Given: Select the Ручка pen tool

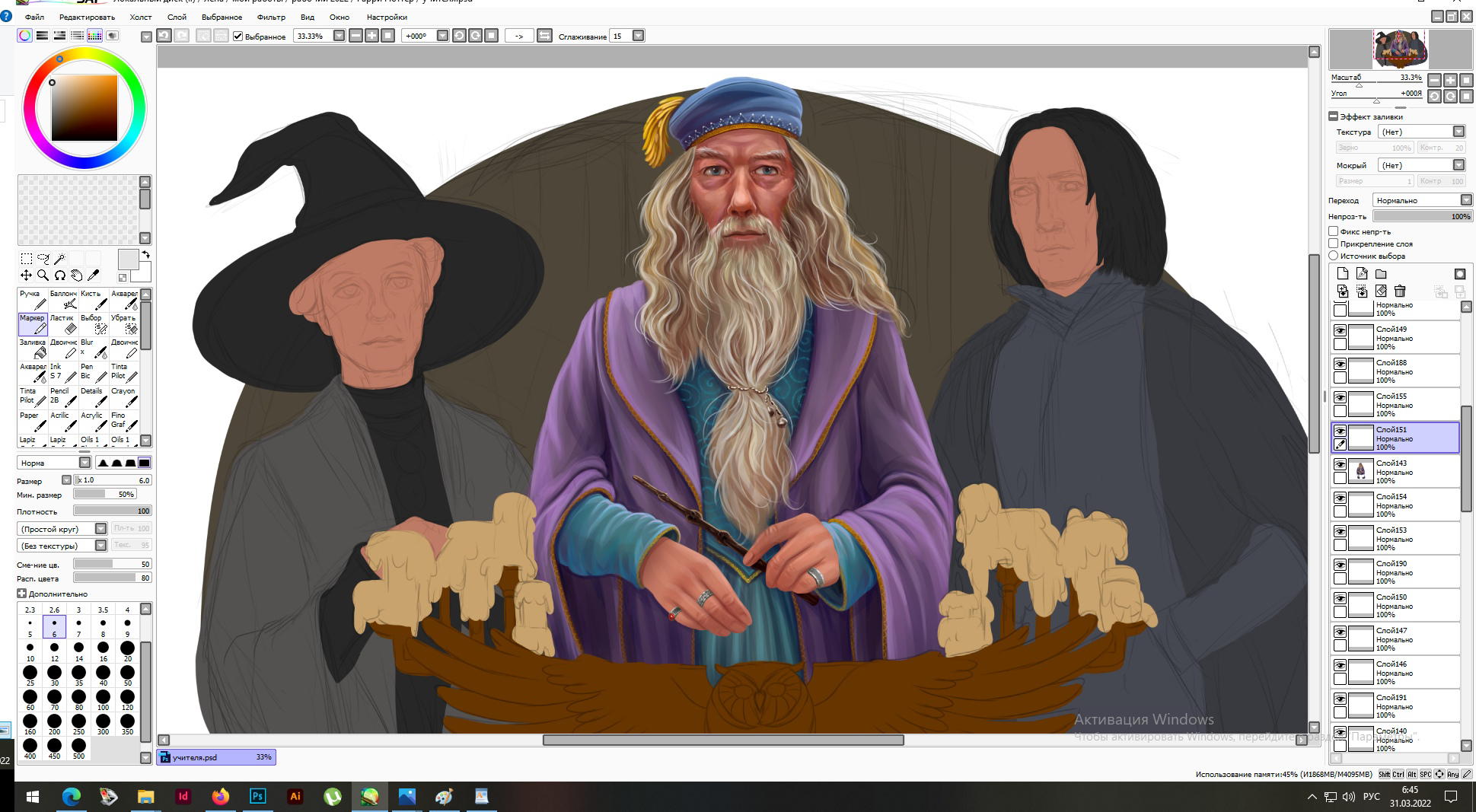Looking at the screenshot, I should tap(33, 300).
